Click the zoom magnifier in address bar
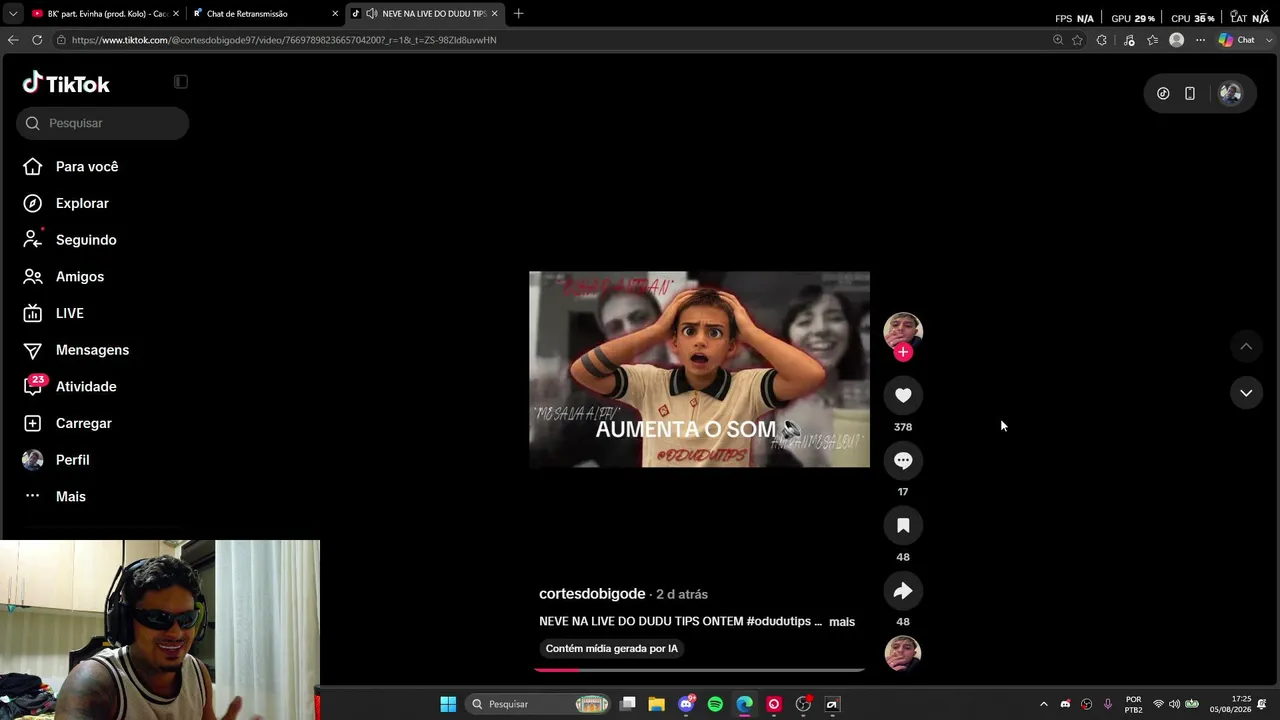 tap(1058, 40)
